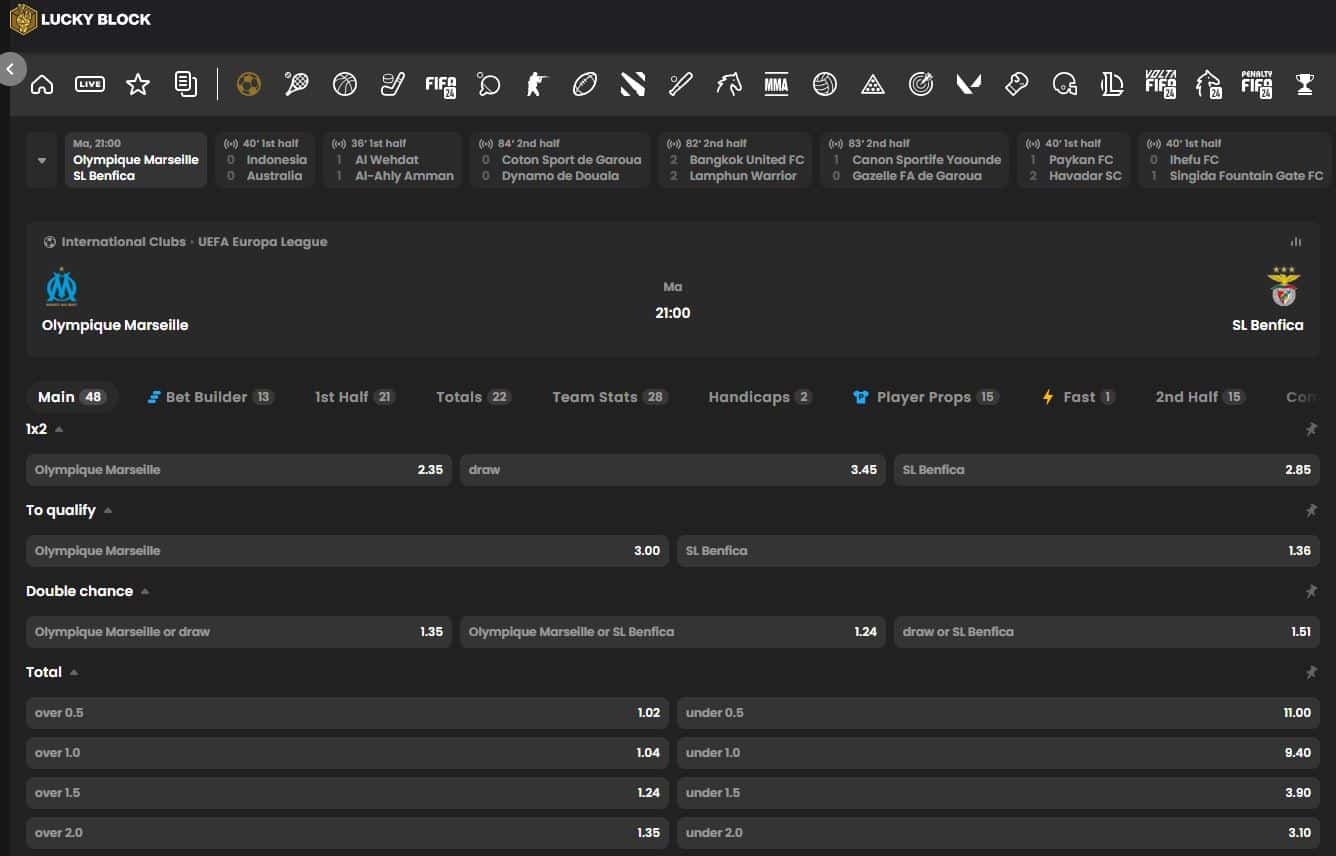Select the snooker triangle icon
The height and width of the screenshot is (856, 1336).
873,84
